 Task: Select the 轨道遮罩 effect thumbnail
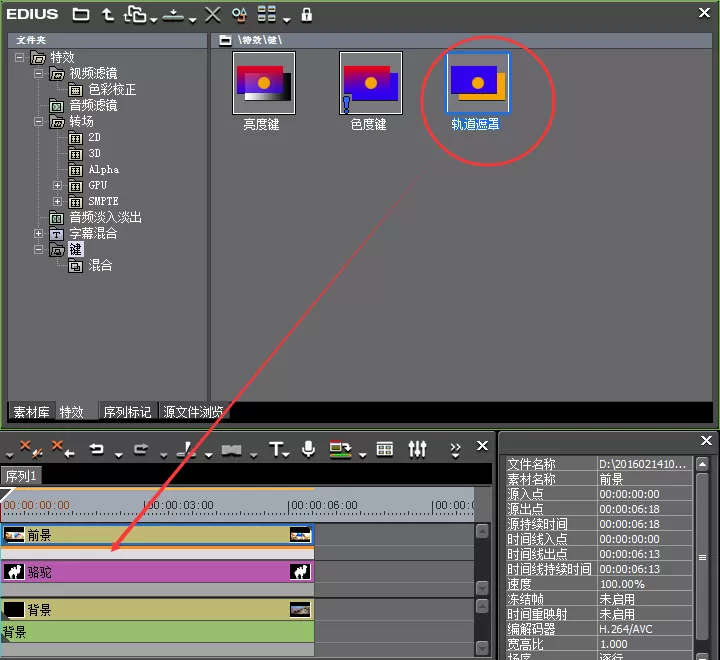pyautogui.click(x=478, y=83)
